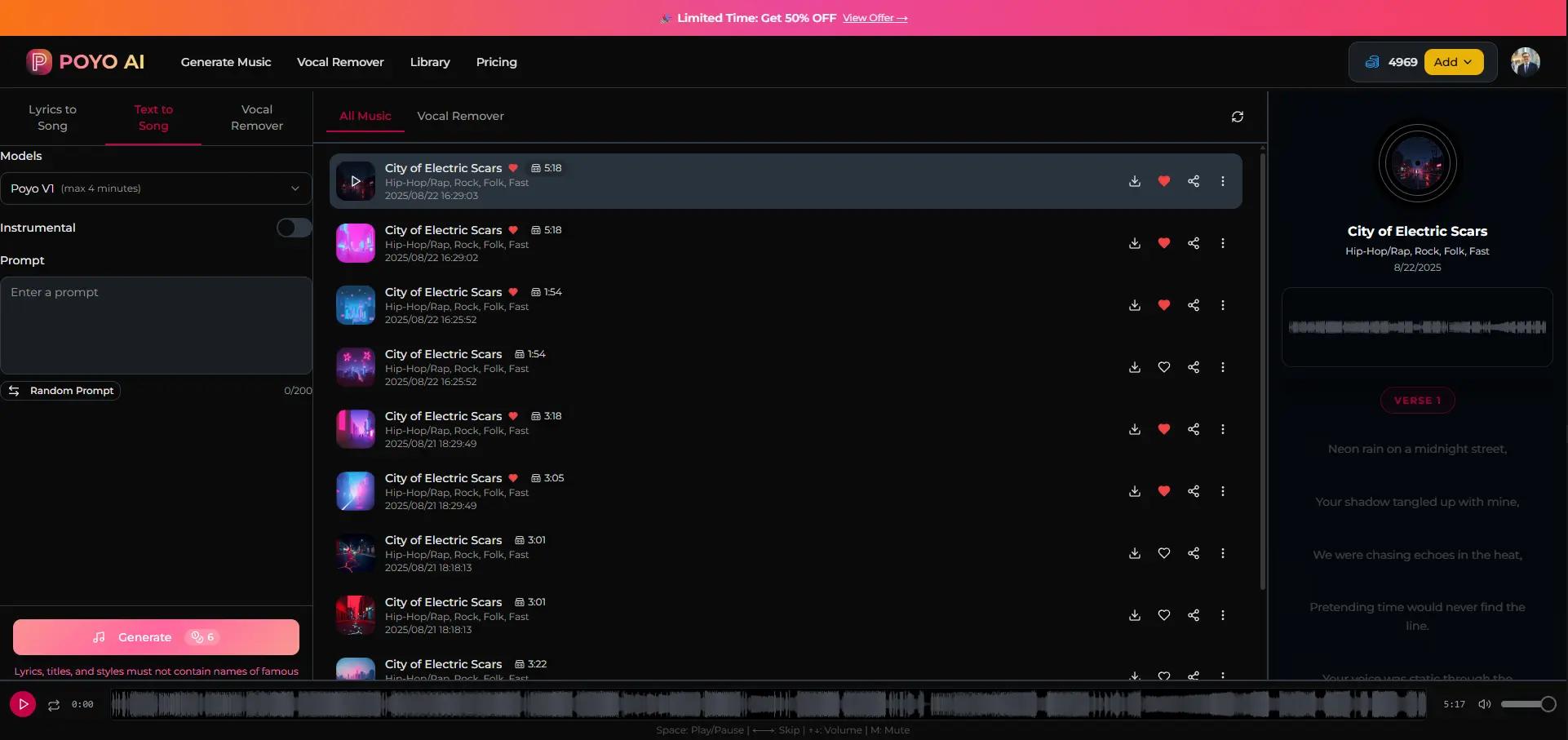Mute audio using the speaker icon
The image size is (1568, 740).
click(1484, 704)
